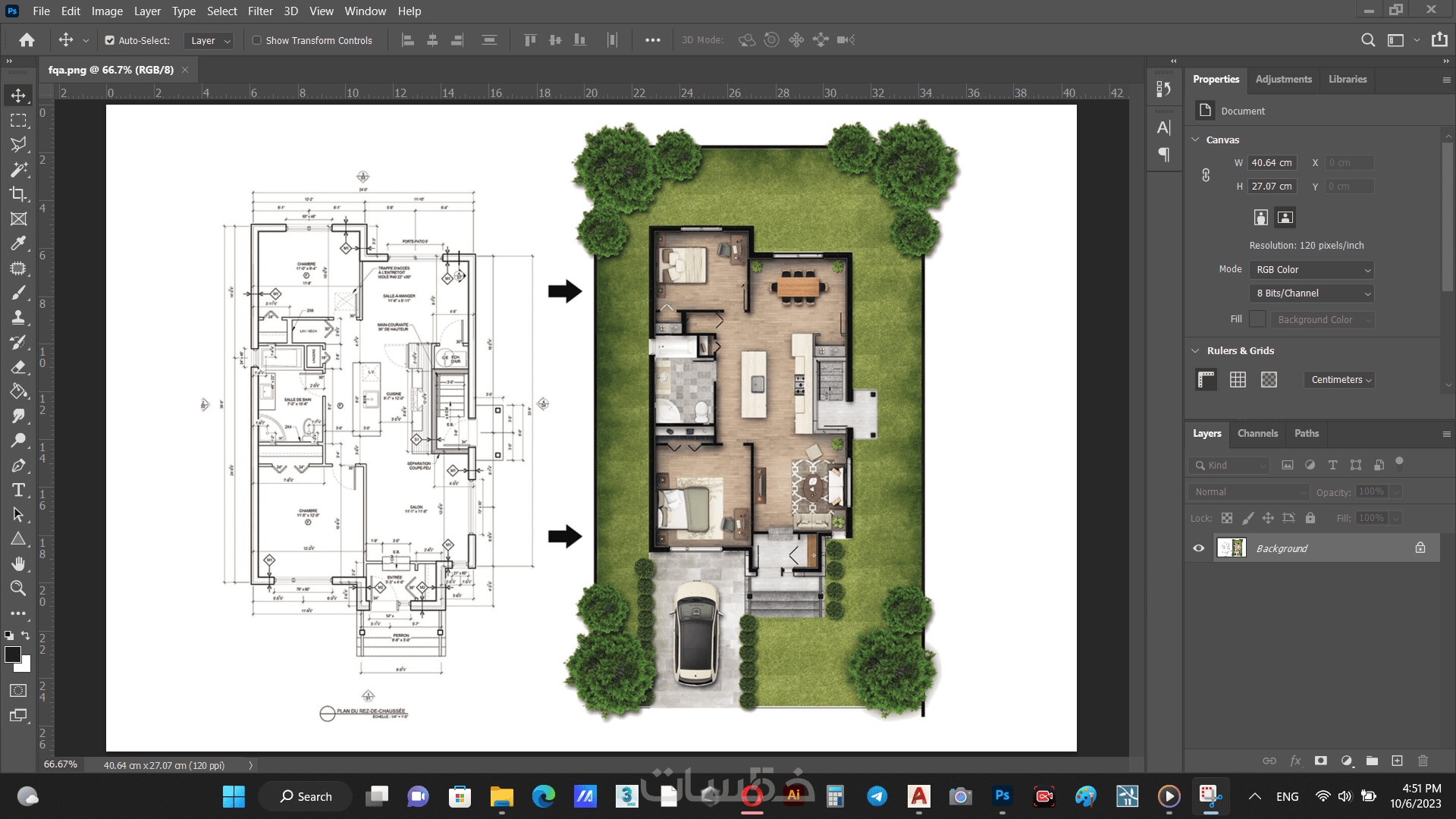
Task: Select the Crop tool
Action: pos(18,194)
